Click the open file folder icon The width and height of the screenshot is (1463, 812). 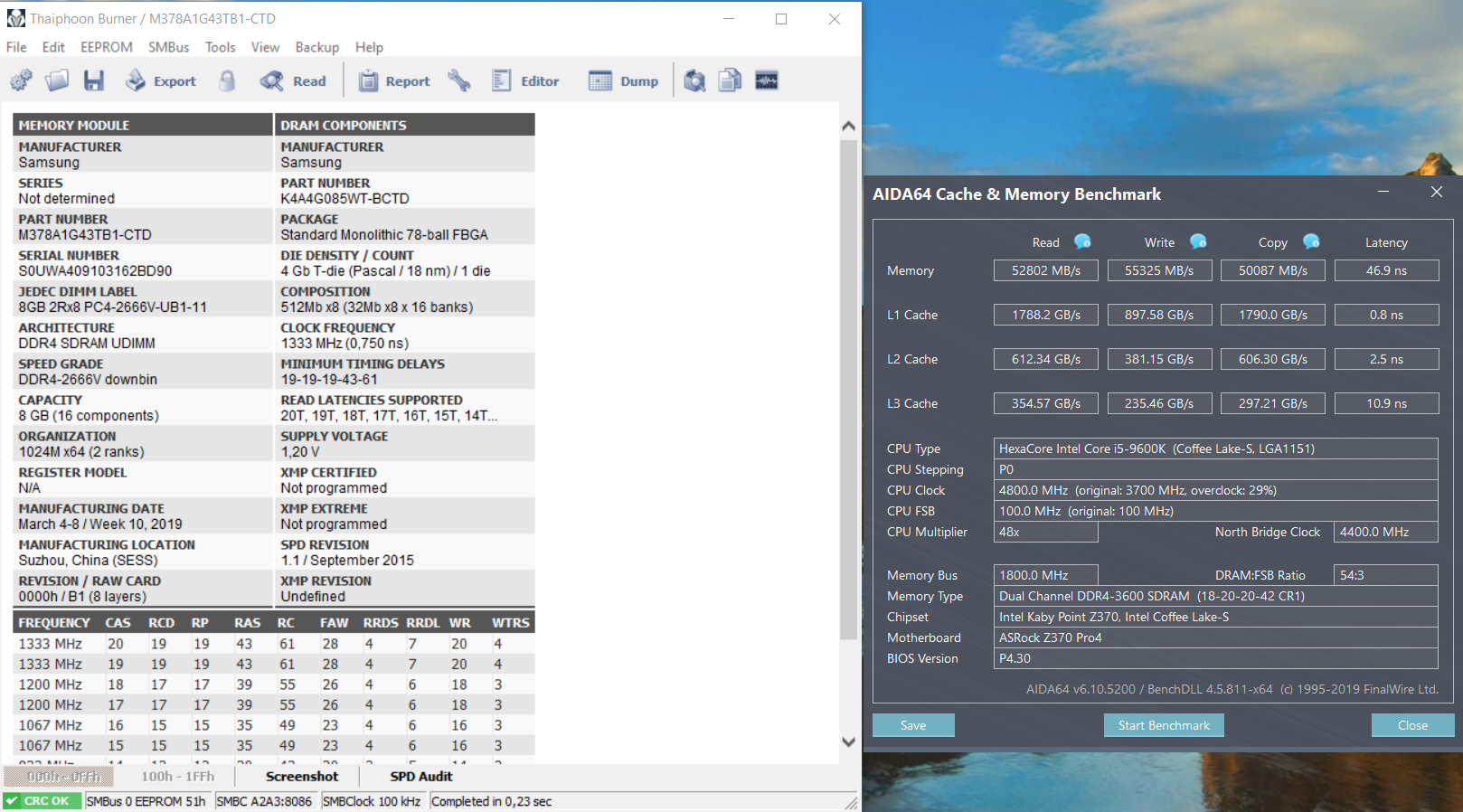57,80
